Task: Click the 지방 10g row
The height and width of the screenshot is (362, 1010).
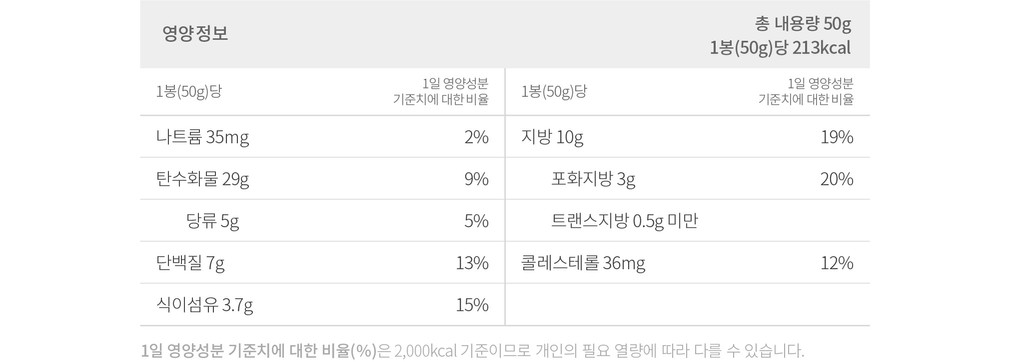Action: click(x=687, y=137)
